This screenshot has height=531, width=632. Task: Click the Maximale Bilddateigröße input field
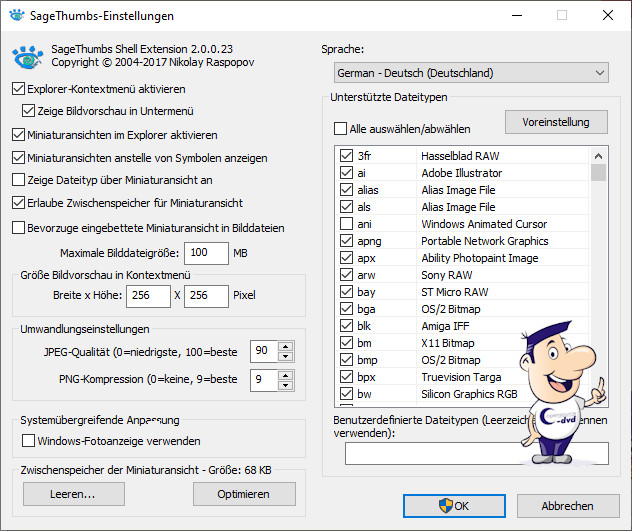point(208,253)
